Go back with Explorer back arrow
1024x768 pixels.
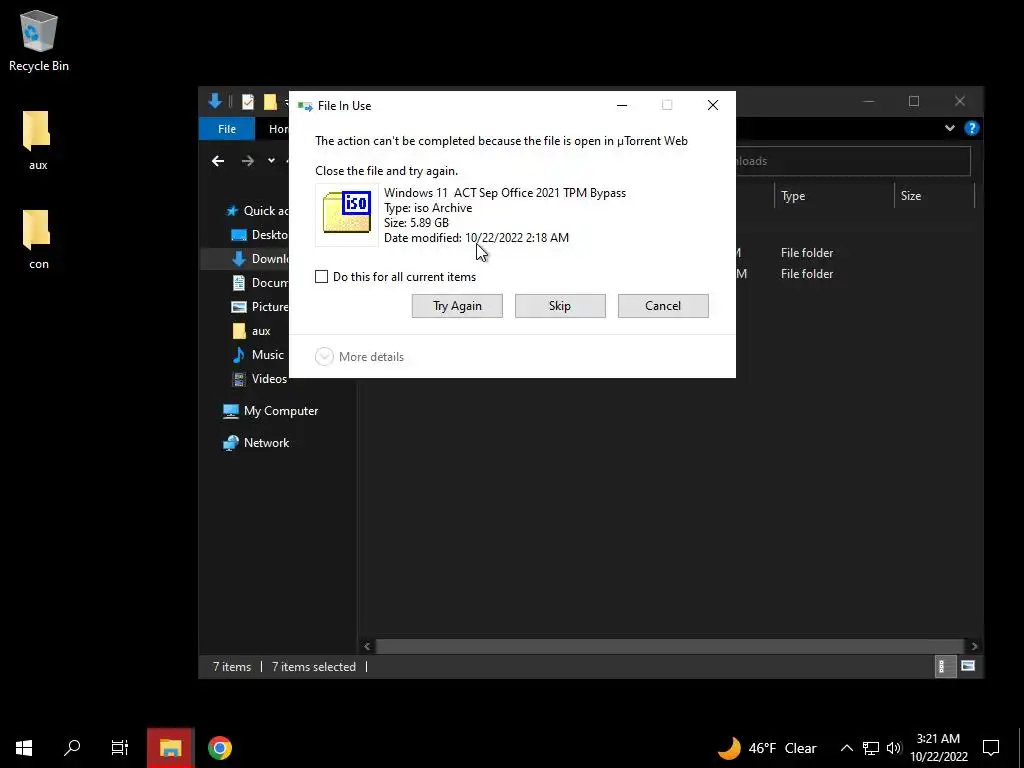coord(218,161)
